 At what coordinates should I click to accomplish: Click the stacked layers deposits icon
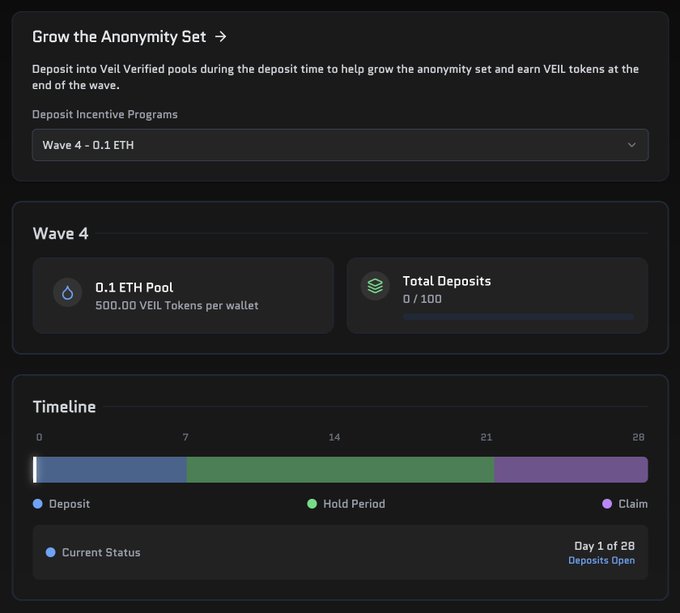click(x=375, y=286)
